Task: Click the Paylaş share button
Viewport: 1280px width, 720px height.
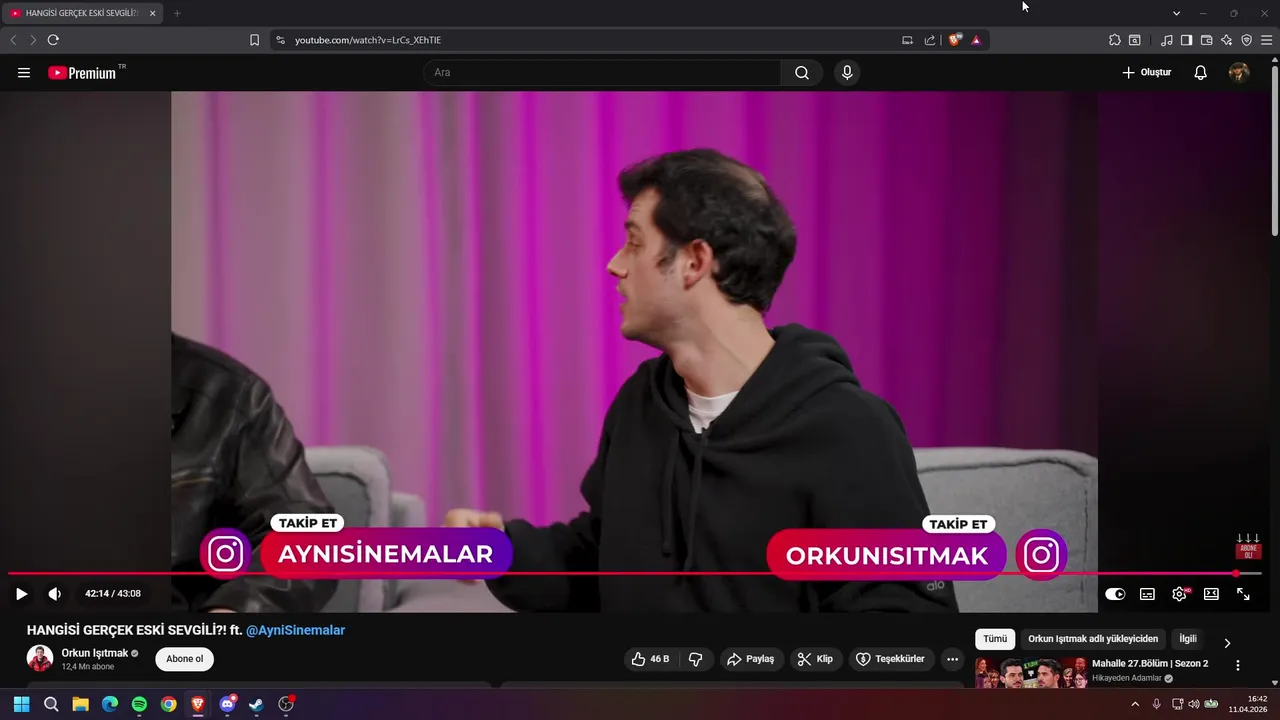Action: 751,659
